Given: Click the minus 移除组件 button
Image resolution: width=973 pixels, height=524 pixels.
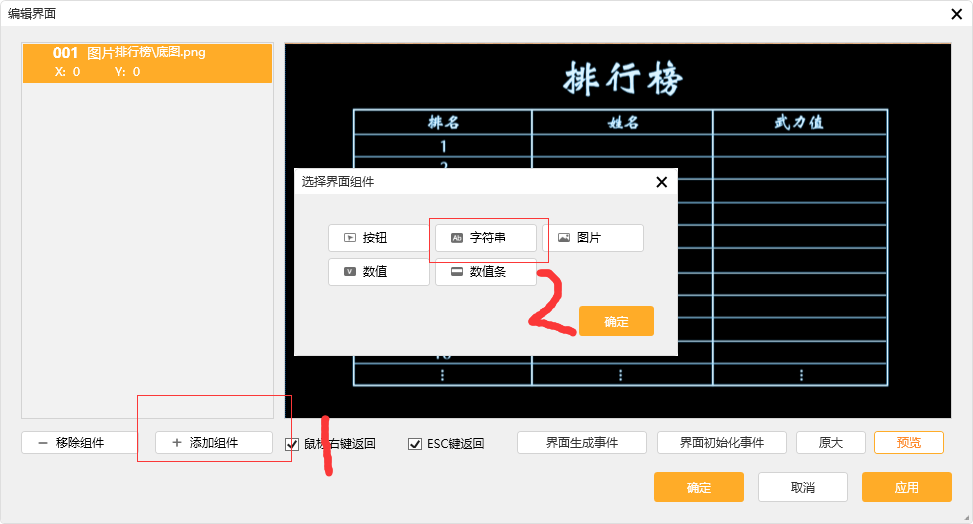Looking at the screenshot, I should pyautogui.click(x=79, y=443).
